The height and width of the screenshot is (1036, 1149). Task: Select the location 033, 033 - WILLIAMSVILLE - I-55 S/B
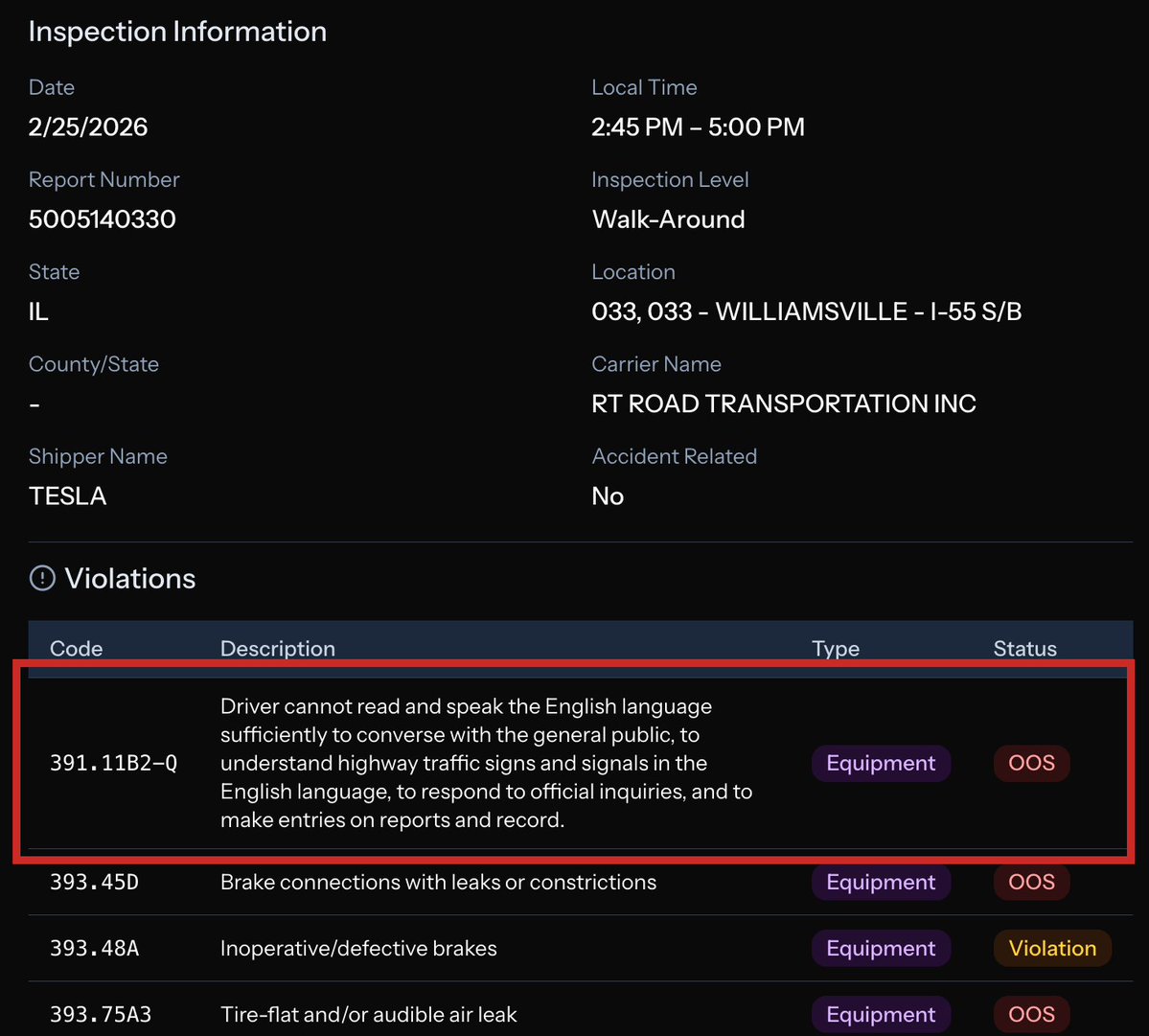click(x=806, y=311)
